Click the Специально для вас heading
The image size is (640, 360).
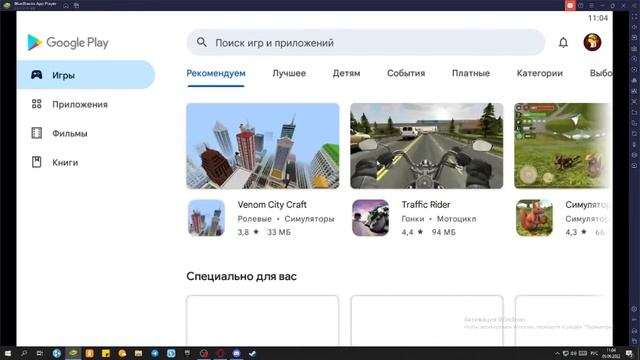[x=242, y=276]
